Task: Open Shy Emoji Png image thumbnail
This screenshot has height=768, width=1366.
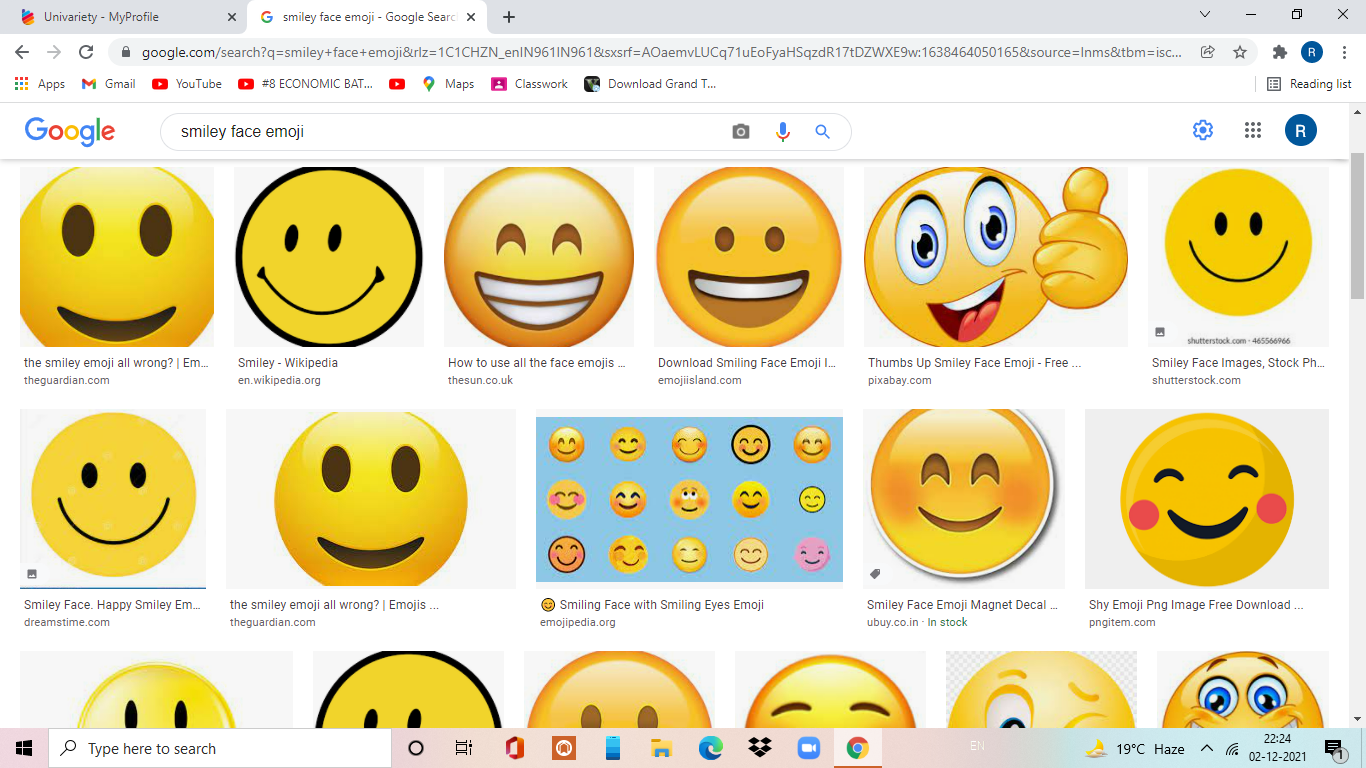Action: coord(1207,498)
